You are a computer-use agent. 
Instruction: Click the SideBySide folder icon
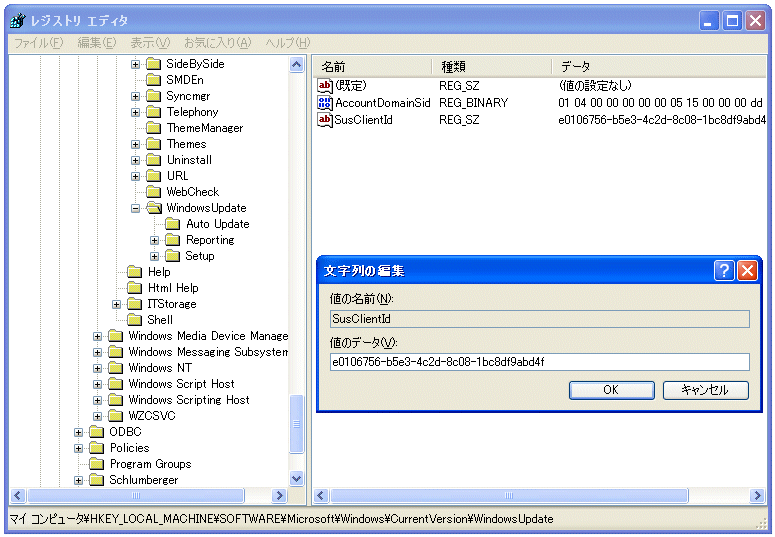(x=154, y=64)
